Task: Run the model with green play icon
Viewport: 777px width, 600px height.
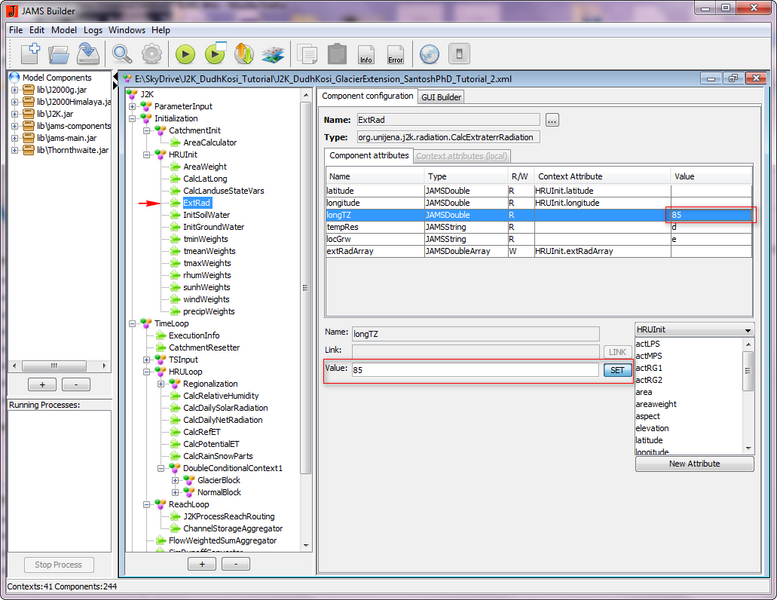Action: pos(185,54)
